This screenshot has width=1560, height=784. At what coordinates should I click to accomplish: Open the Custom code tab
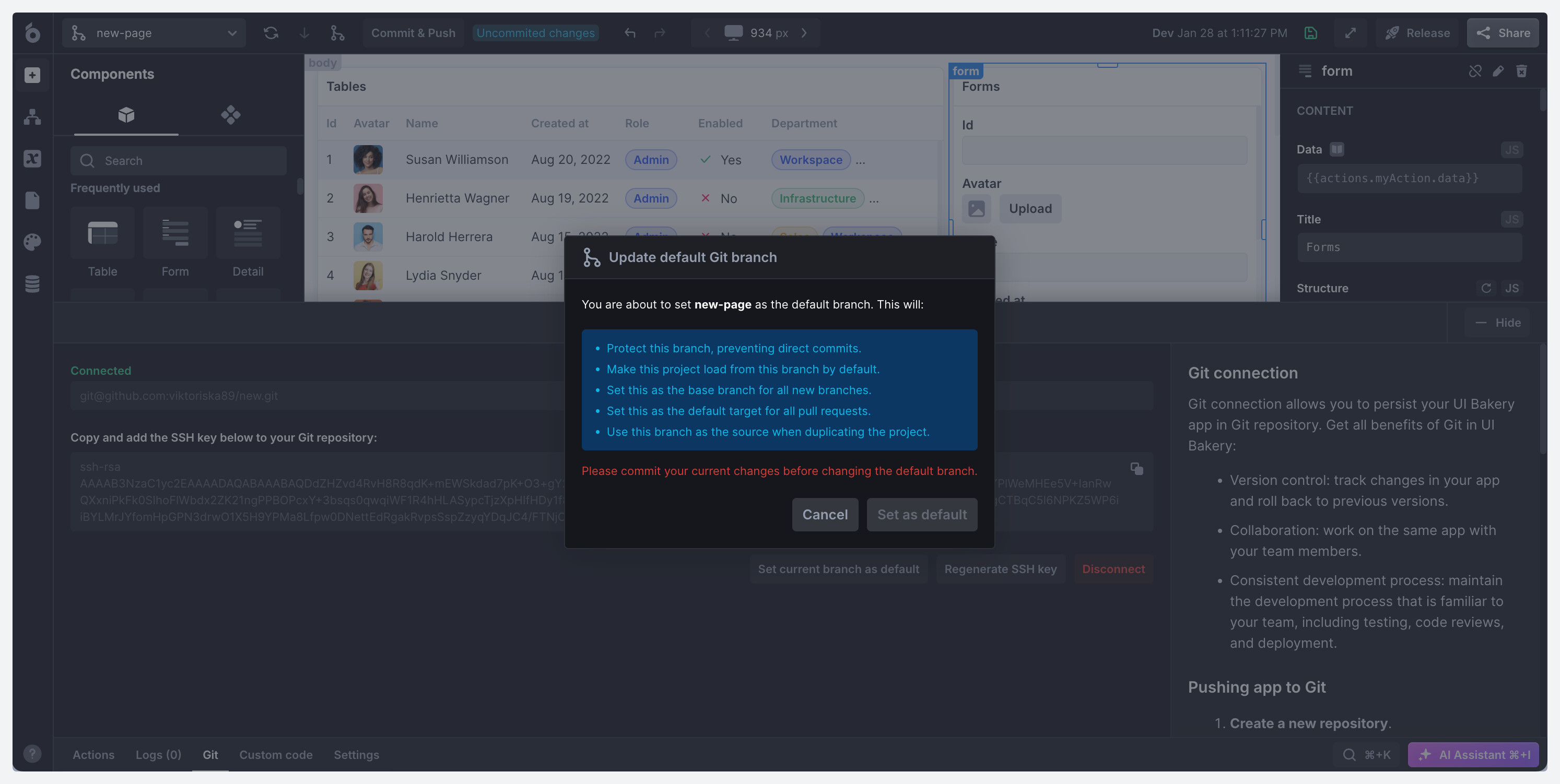[x=276, y=754]
